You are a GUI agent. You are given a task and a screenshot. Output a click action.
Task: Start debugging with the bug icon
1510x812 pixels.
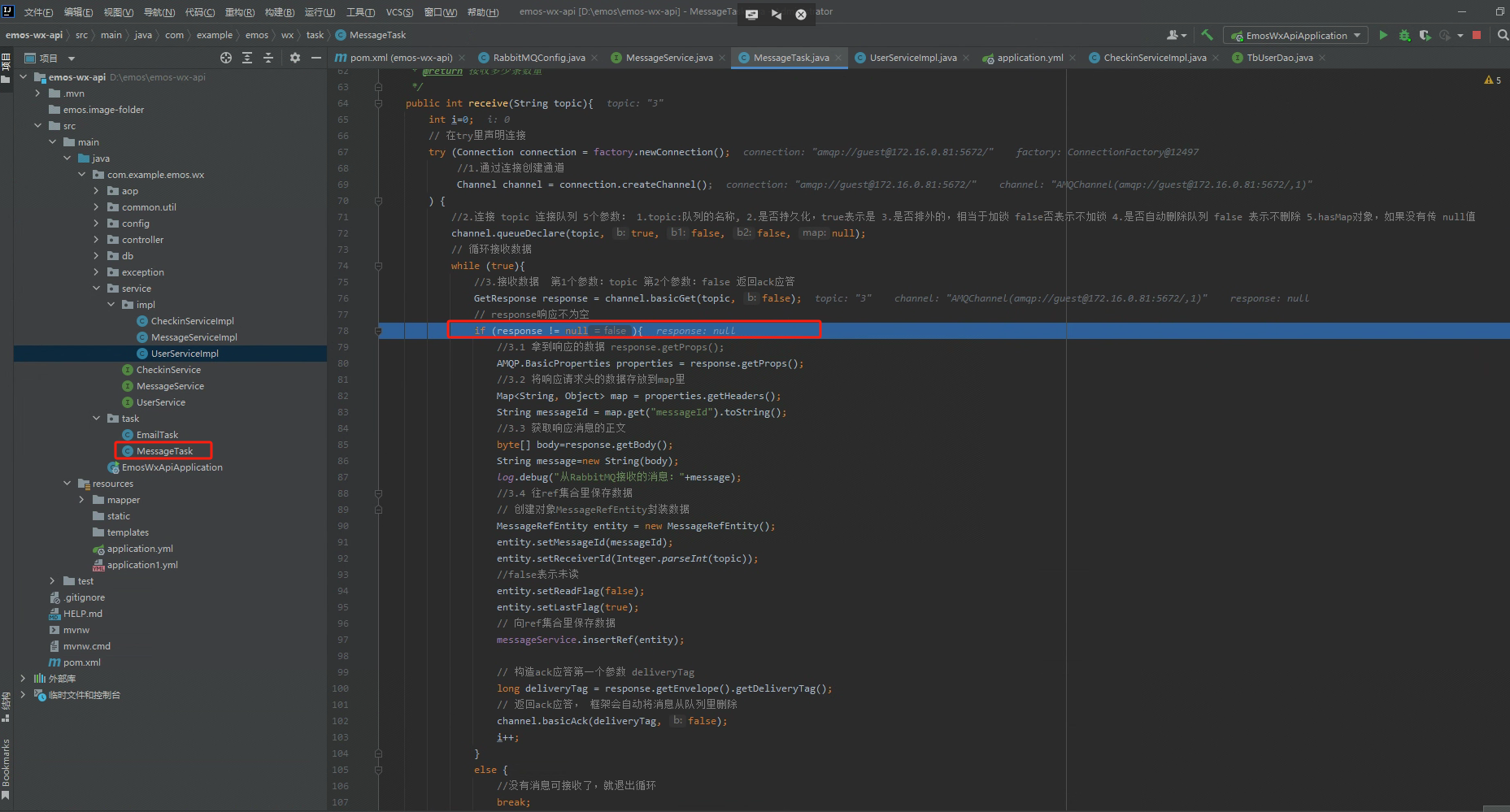coord(1404,35)
